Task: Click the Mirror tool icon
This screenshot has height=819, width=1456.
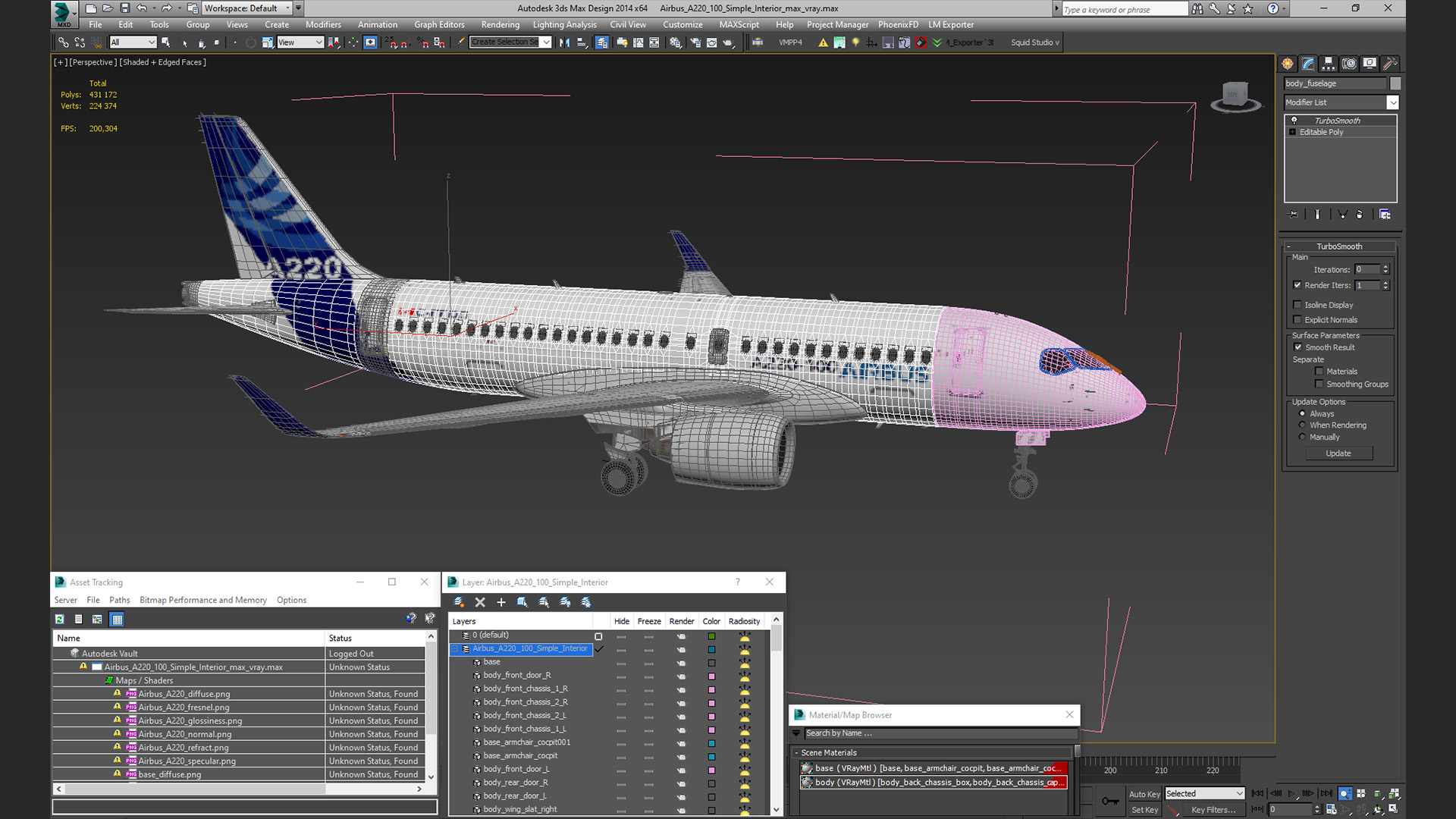Action: 564,42
